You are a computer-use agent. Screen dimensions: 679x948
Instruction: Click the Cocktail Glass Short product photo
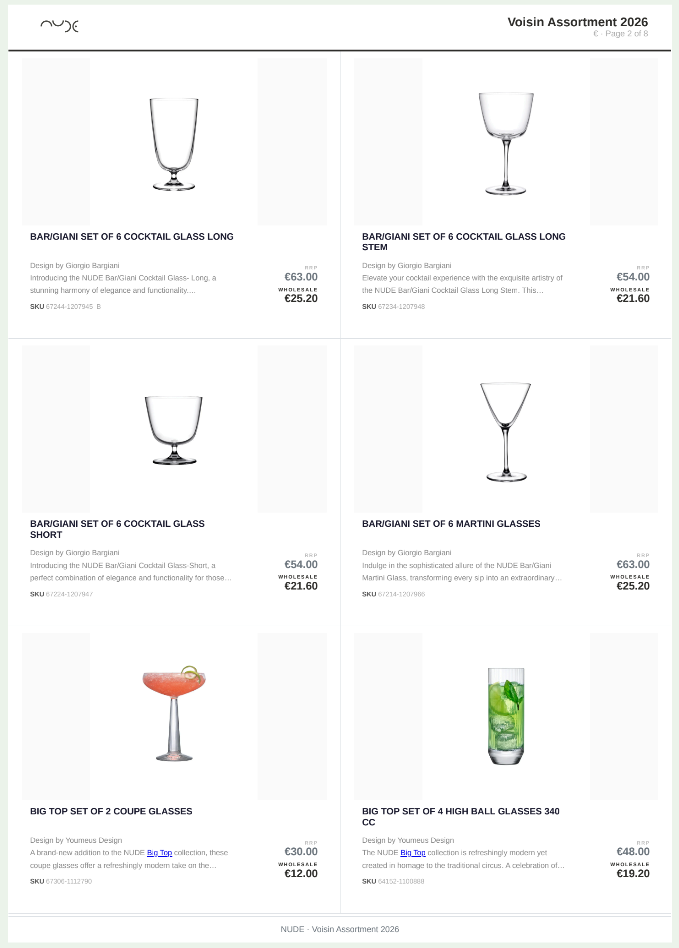point(174,429)
